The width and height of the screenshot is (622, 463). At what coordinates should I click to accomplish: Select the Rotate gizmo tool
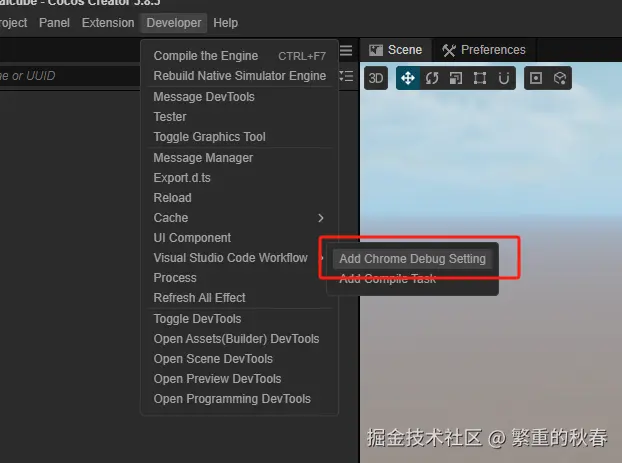click(432, 78)
